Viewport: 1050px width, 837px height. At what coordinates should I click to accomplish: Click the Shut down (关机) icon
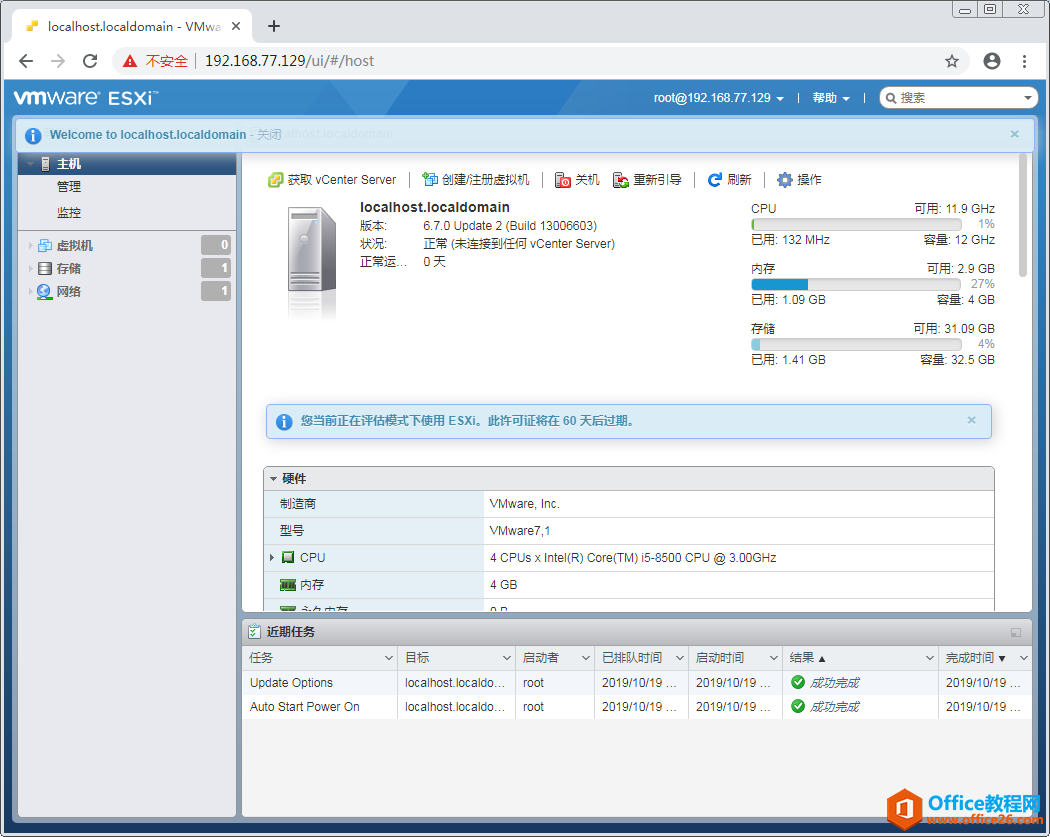(x=562, y=180)
